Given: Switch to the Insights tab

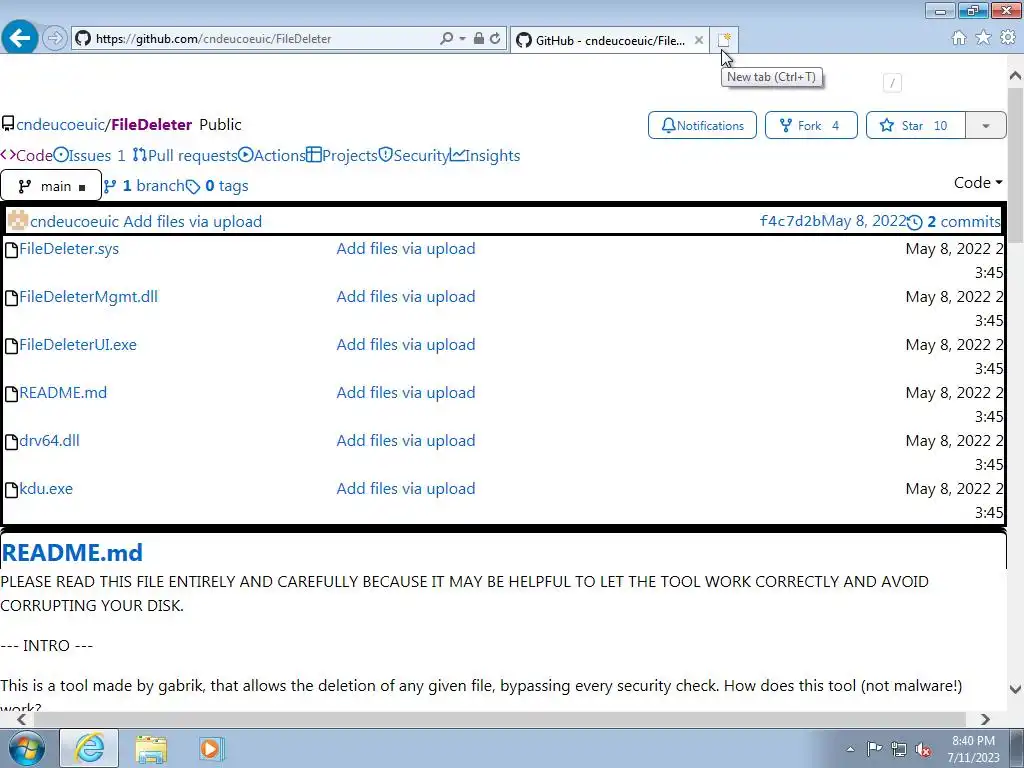Looking at the screenshot, I should pyautogui.click(x=485, y=155).
